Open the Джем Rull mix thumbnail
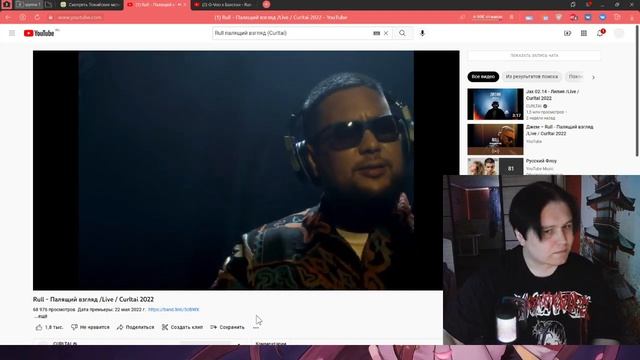The width and height of the screenshot is (640, 360). 495,140
